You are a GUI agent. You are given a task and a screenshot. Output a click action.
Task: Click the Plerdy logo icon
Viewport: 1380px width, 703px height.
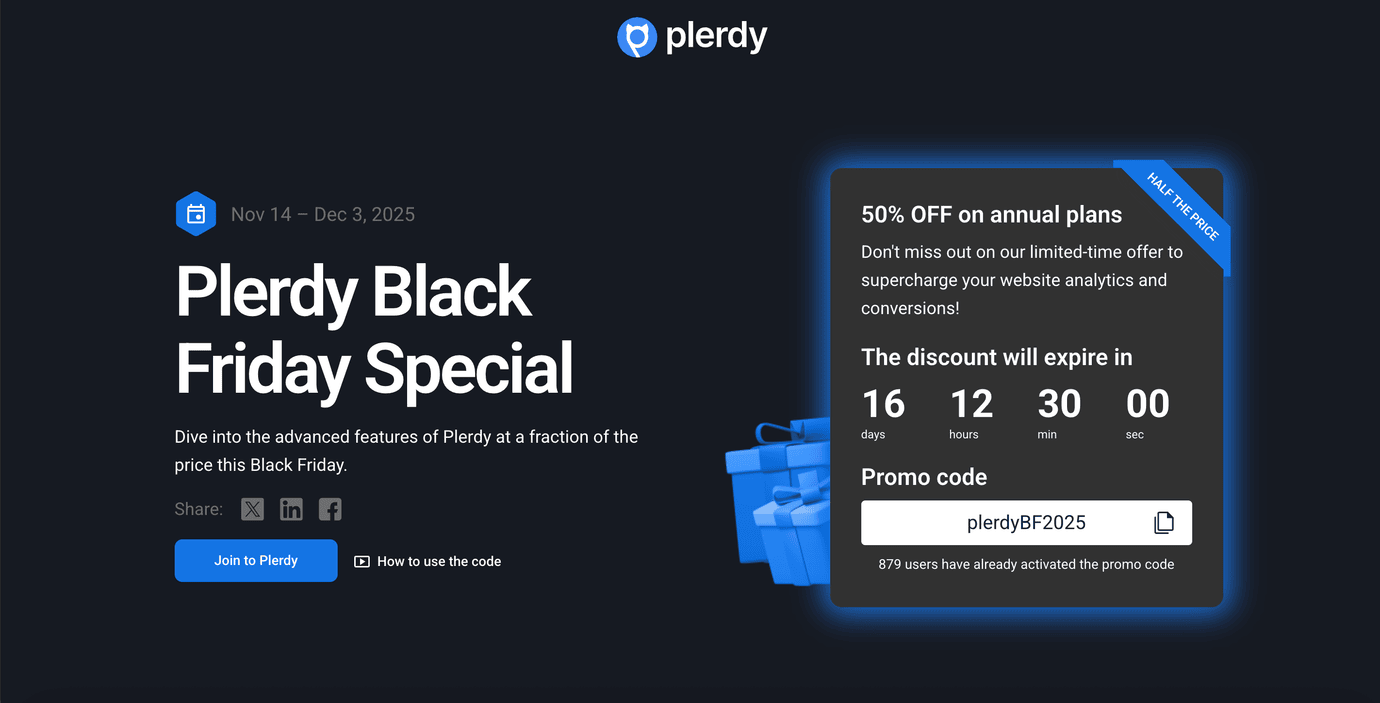coord(637,37)
